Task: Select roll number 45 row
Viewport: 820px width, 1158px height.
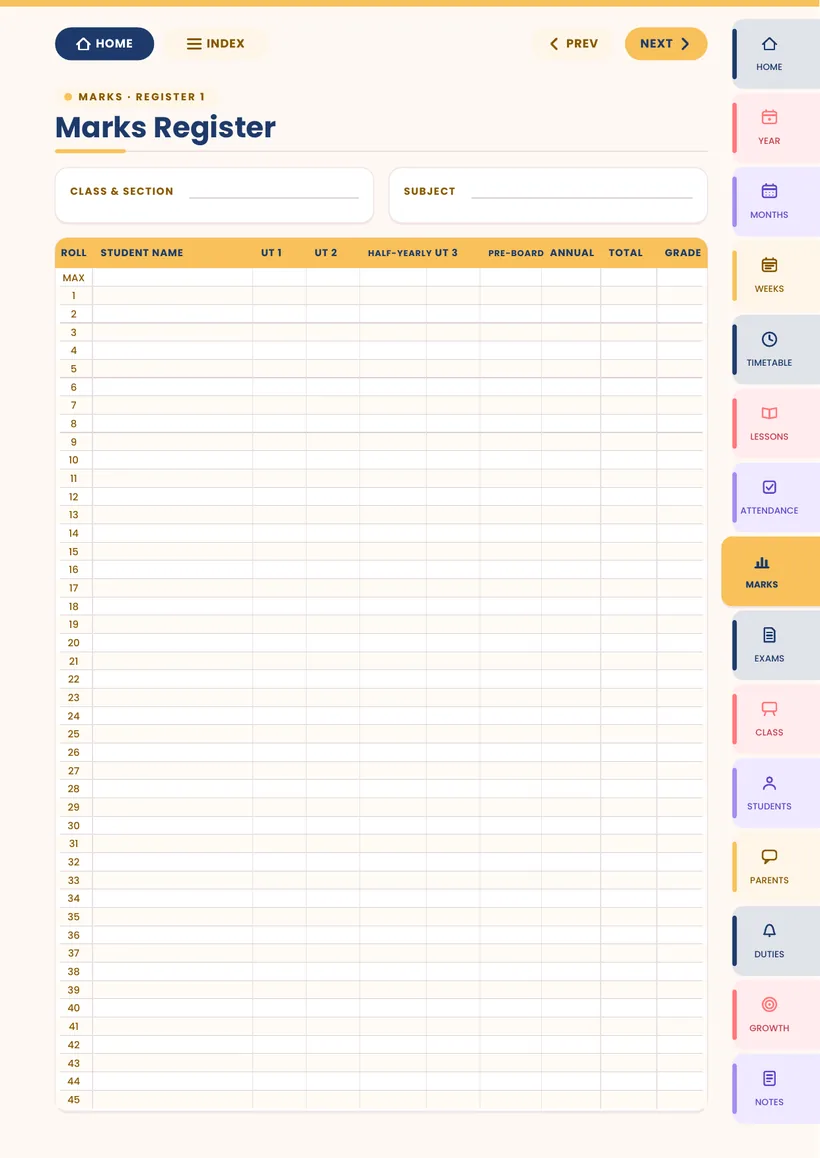Action: pyautogui.click(x=381, y=1100)
